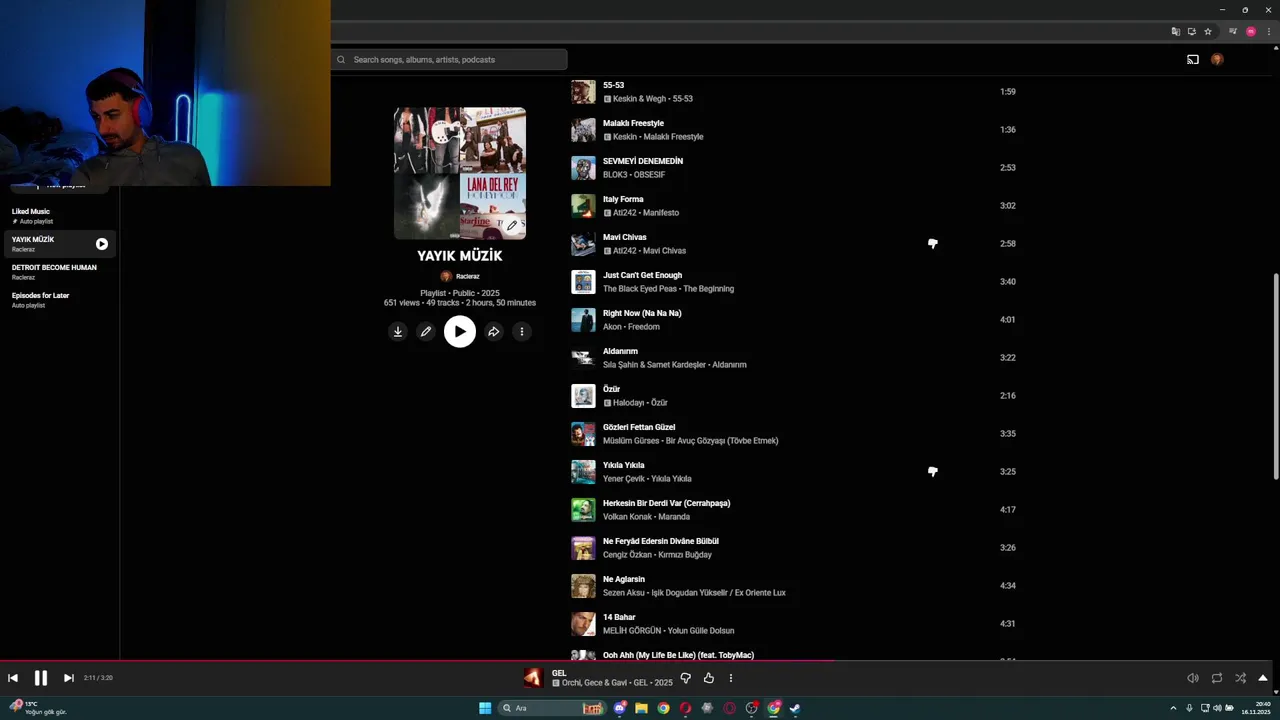Click the search magnifier icon

pyautogui.click(x=341, y=60)
